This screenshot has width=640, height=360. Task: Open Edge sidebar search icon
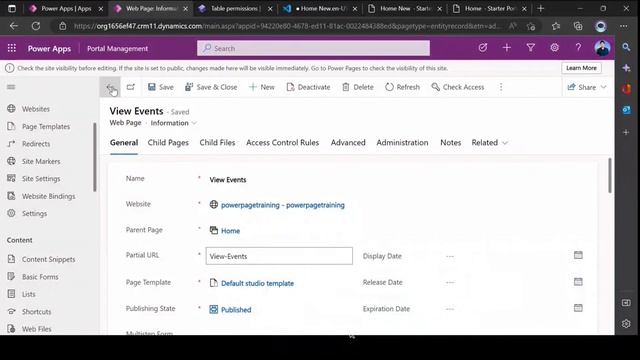click(626, 47)
